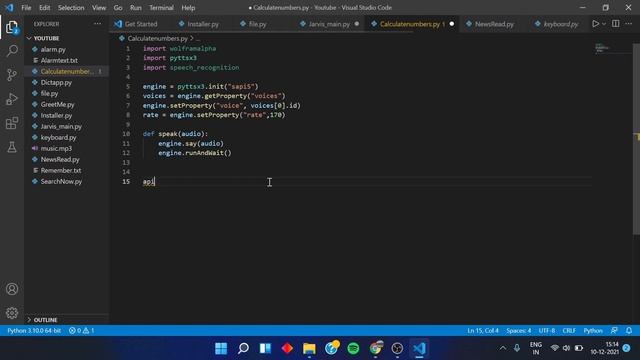Viewport: 640px width, 360px height.
Task: Open the Selection menu
Action: (x=71, y=8)
